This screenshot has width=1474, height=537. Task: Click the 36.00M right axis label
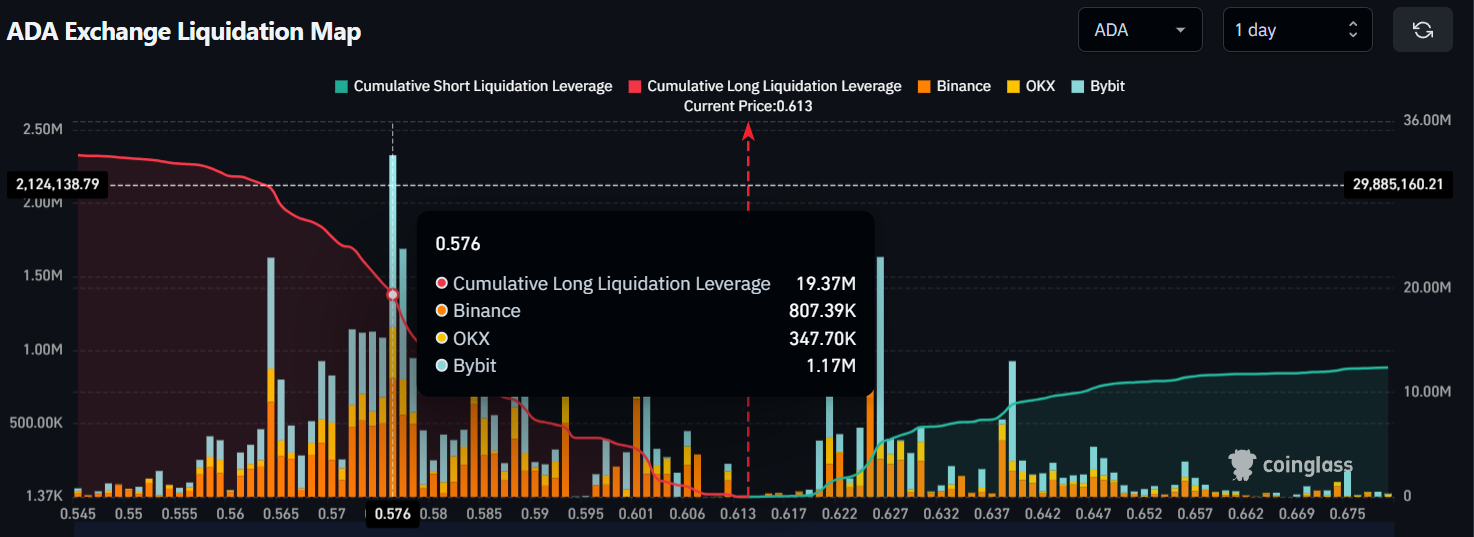pyautogui.click(x=1428, y=120)
